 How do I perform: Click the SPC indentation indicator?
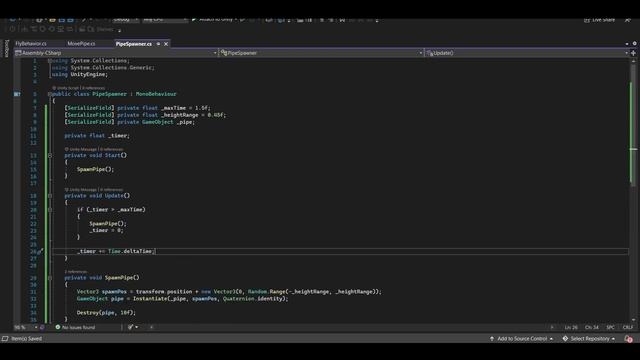click(611, 327)
